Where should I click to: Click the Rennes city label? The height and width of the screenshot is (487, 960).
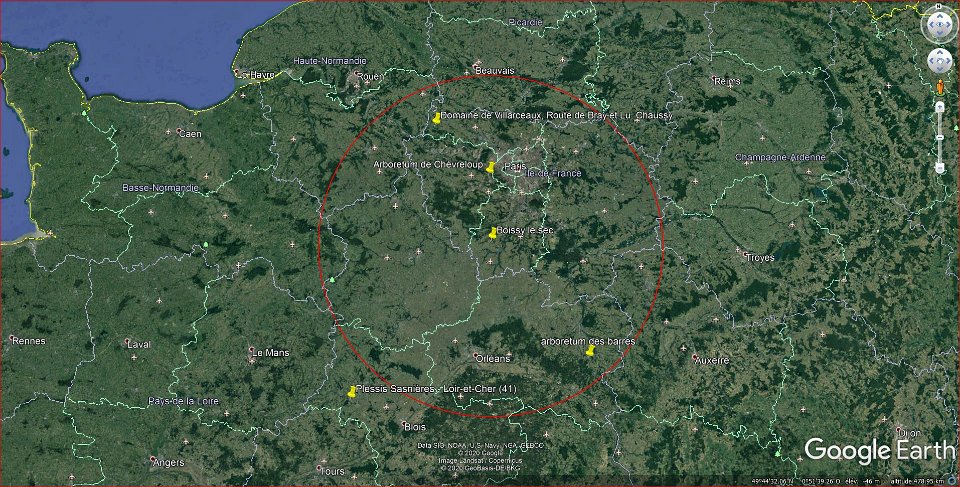[x=28, y=341]
